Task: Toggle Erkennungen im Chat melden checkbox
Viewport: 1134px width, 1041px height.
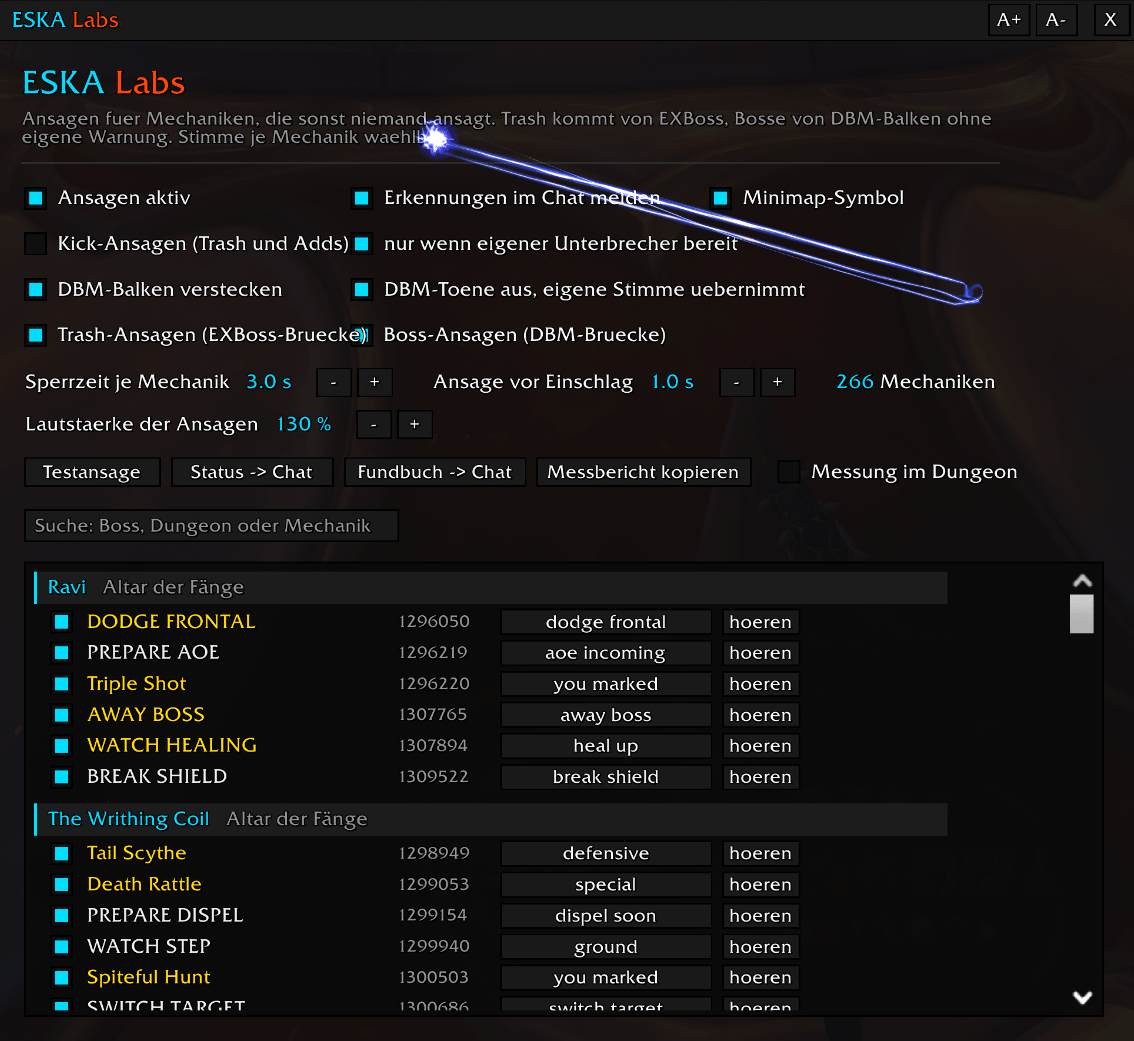Action: pos(362,198)
